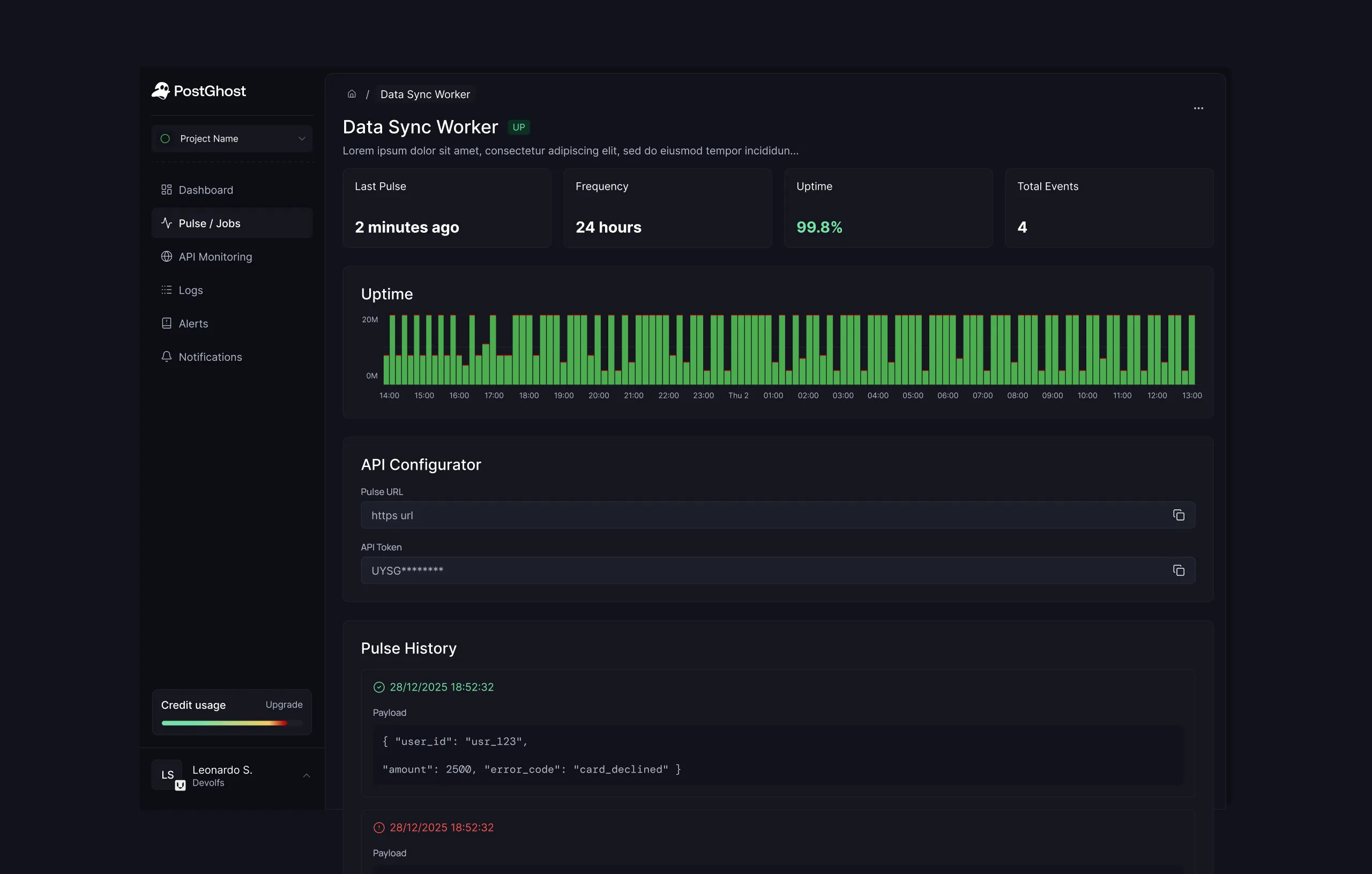Click the Dashboard grid icon
Image resolution: width=1372 pixels, height=874 pixels.
(x=166, y=190)
